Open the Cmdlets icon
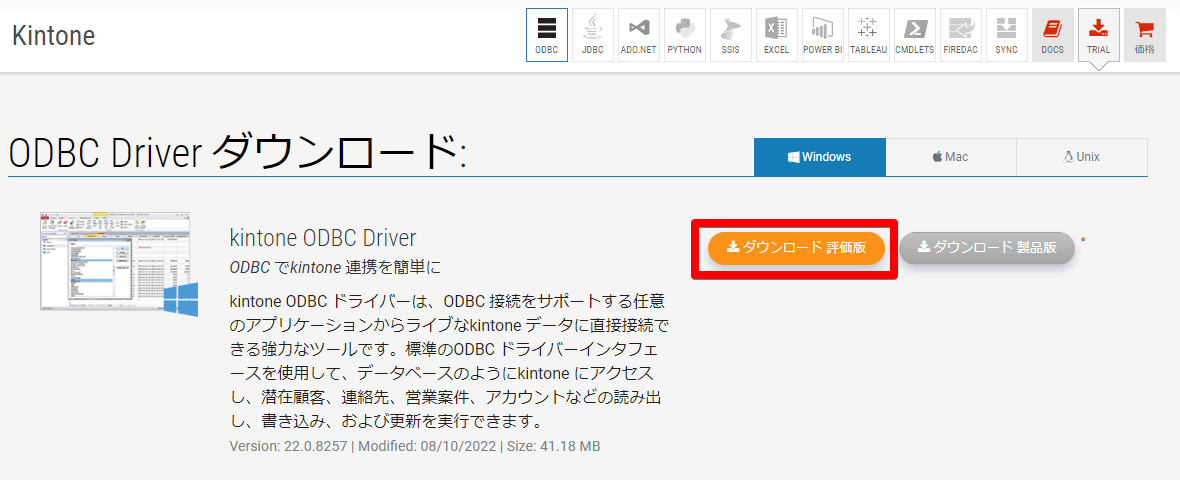 click(914, 35)
